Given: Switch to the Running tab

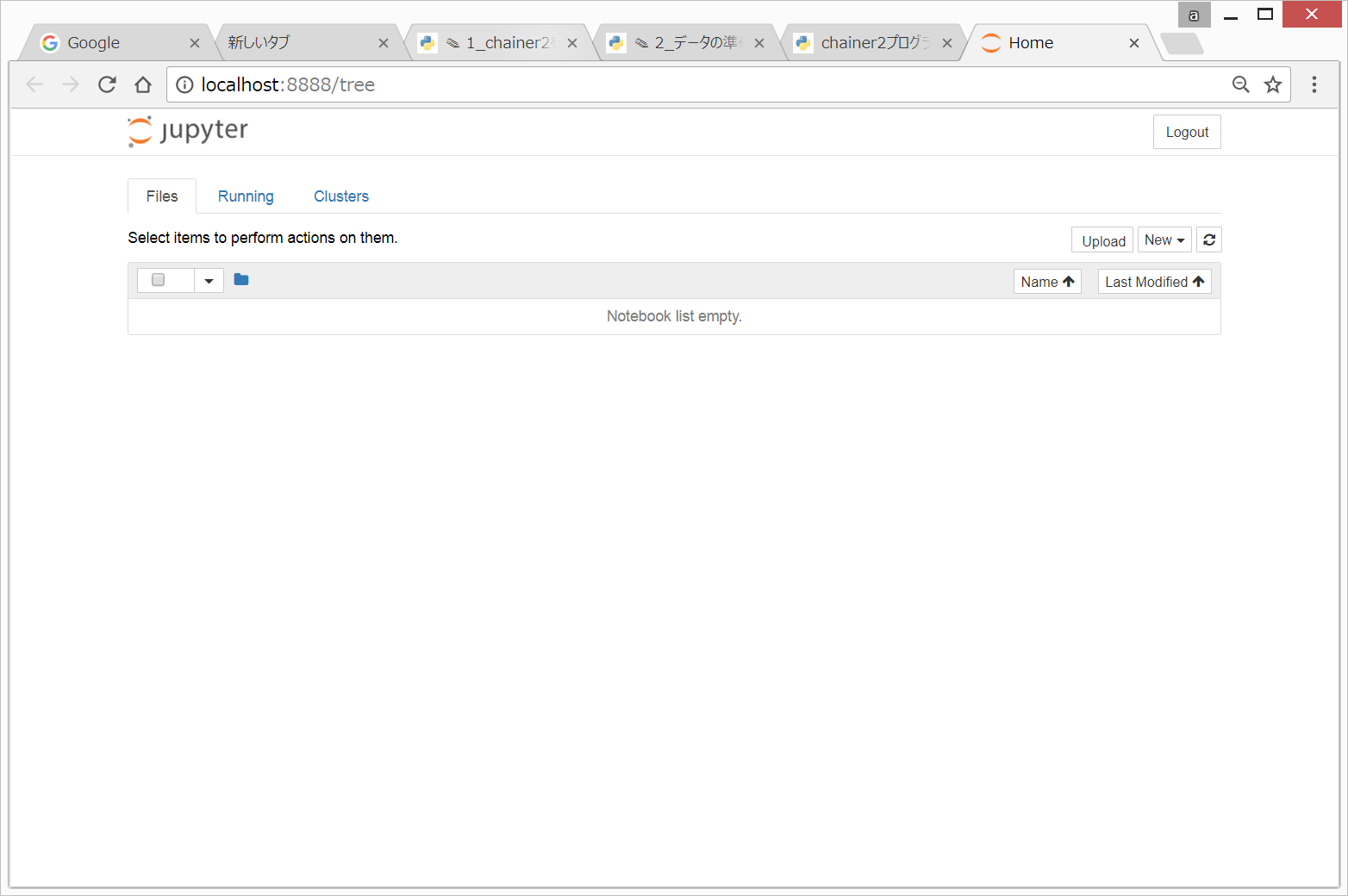Looking at the screenshot, I should click(246, 196).
